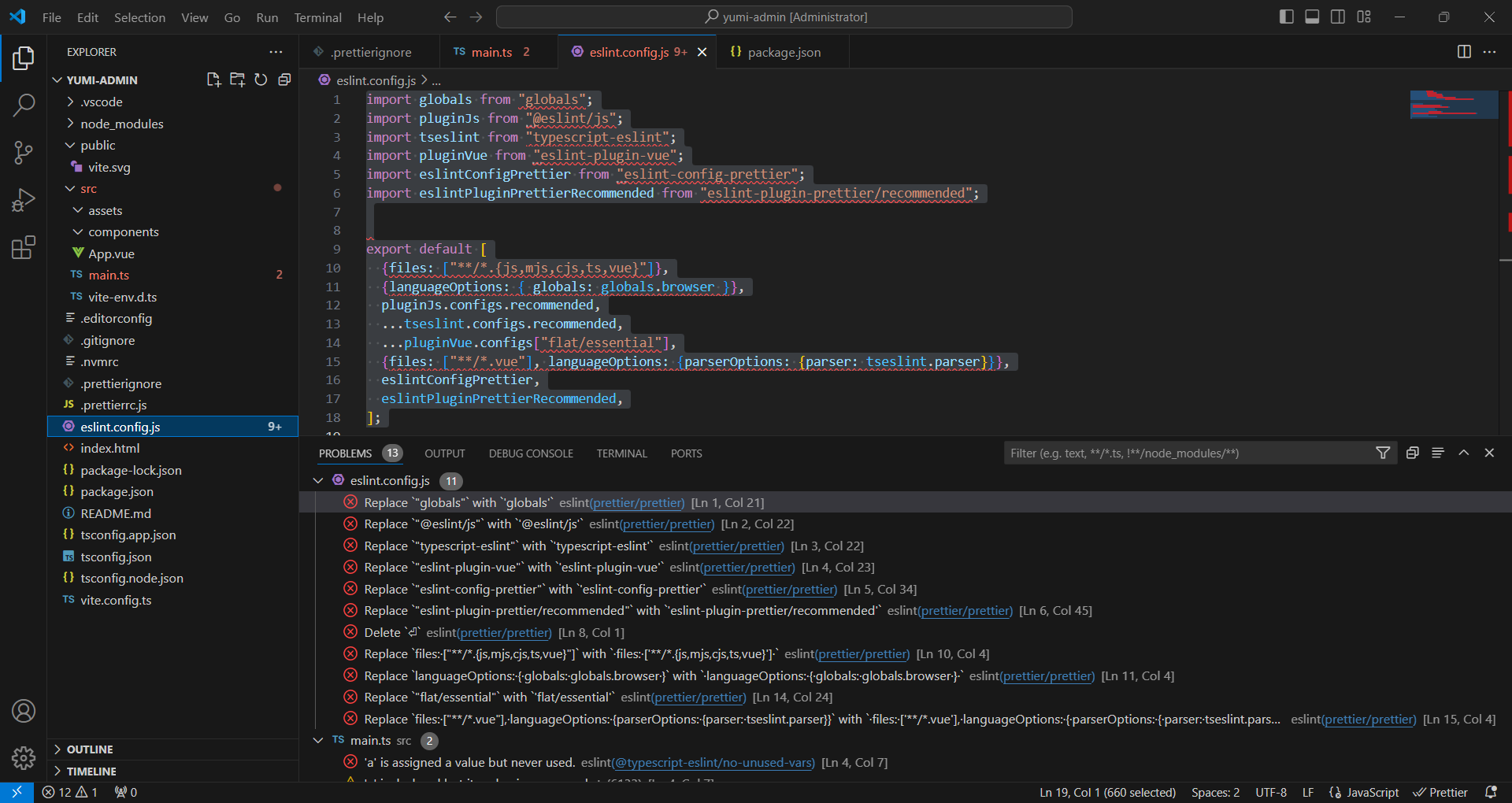View problems as table toggle icon
The image size is (1512, 803).
tap(1438, 453)
